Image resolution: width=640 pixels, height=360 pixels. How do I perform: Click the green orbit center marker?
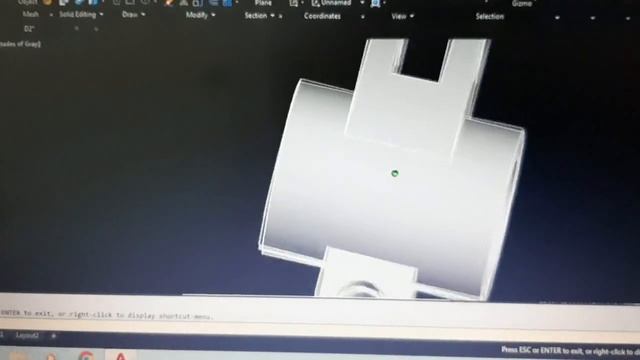pos(395,173)
